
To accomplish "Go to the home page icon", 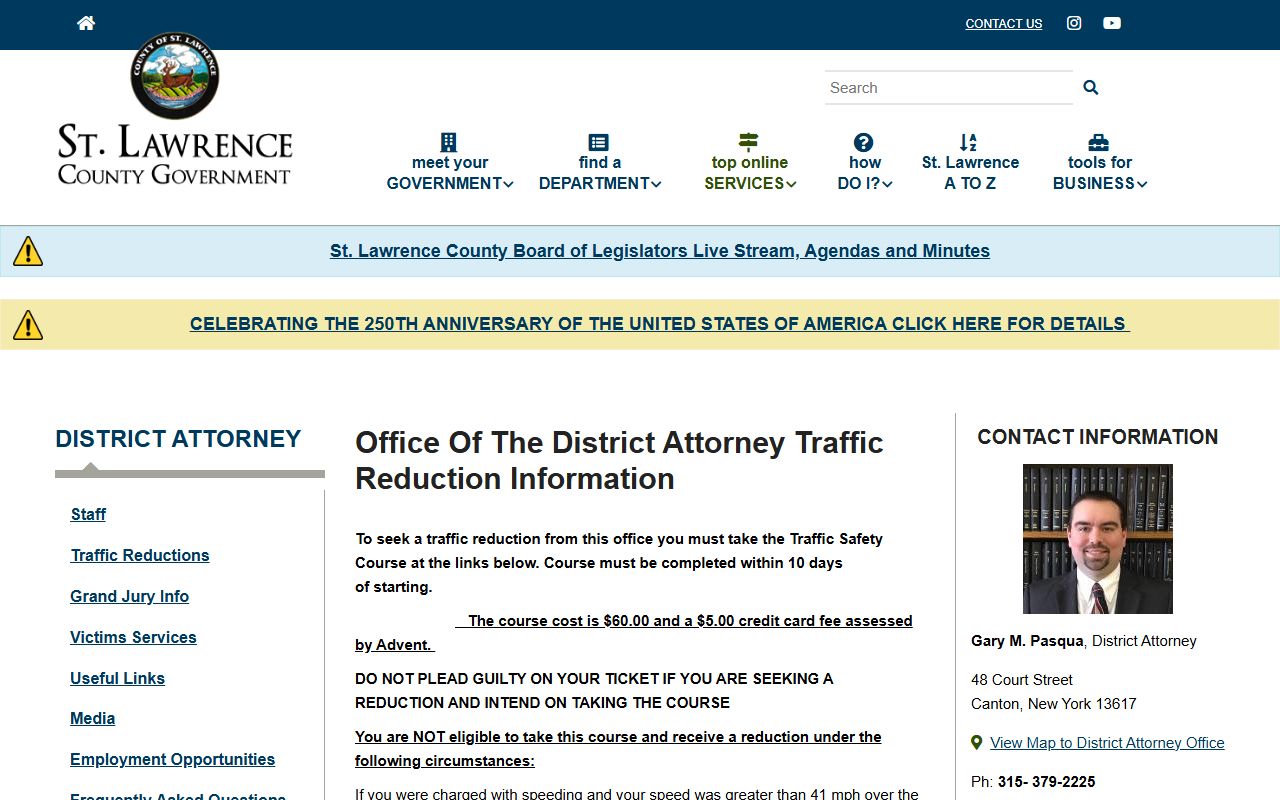I will [x=86, y=23].
